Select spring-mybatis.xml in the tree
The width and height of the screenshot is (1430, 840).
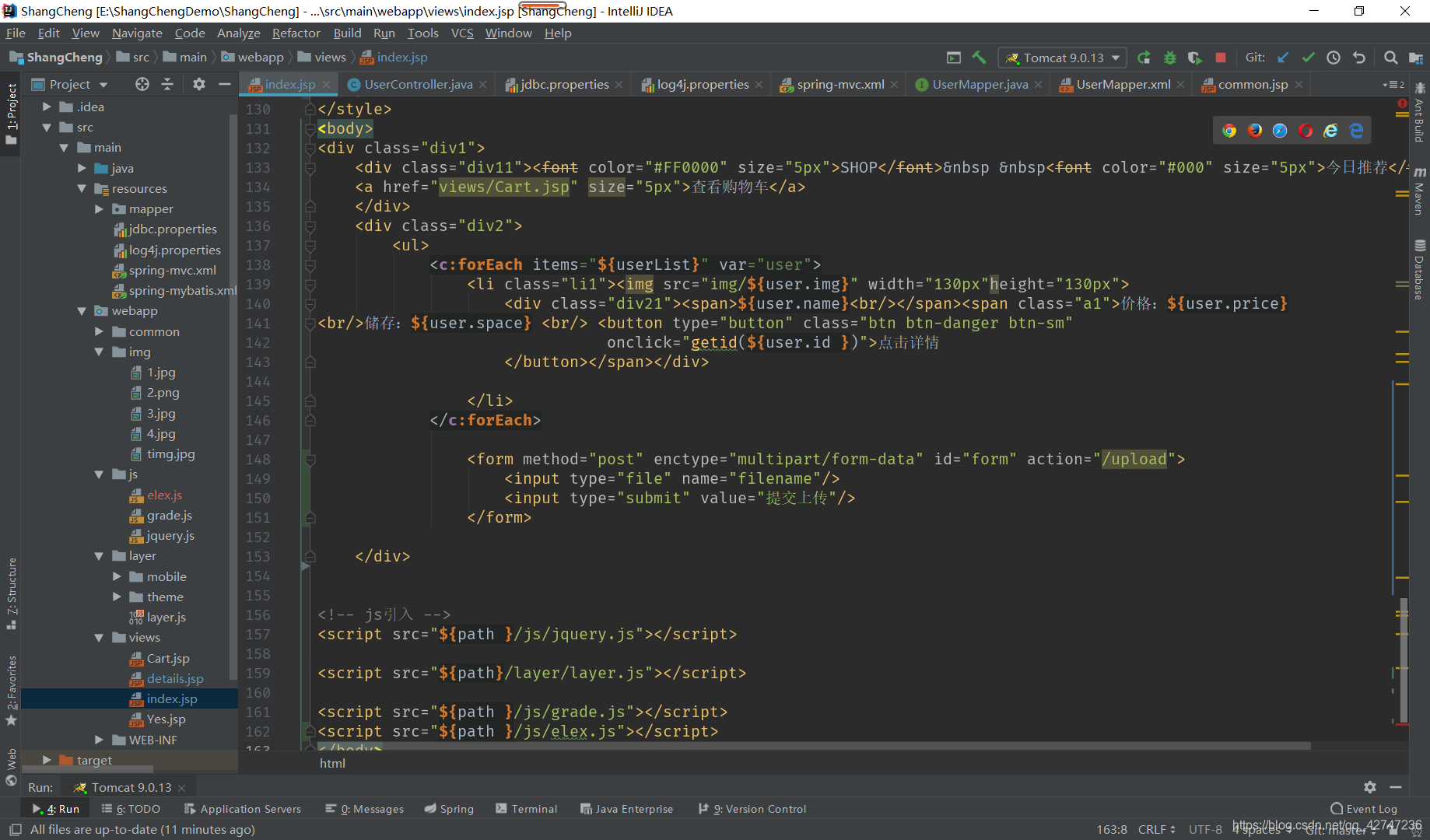183,290
